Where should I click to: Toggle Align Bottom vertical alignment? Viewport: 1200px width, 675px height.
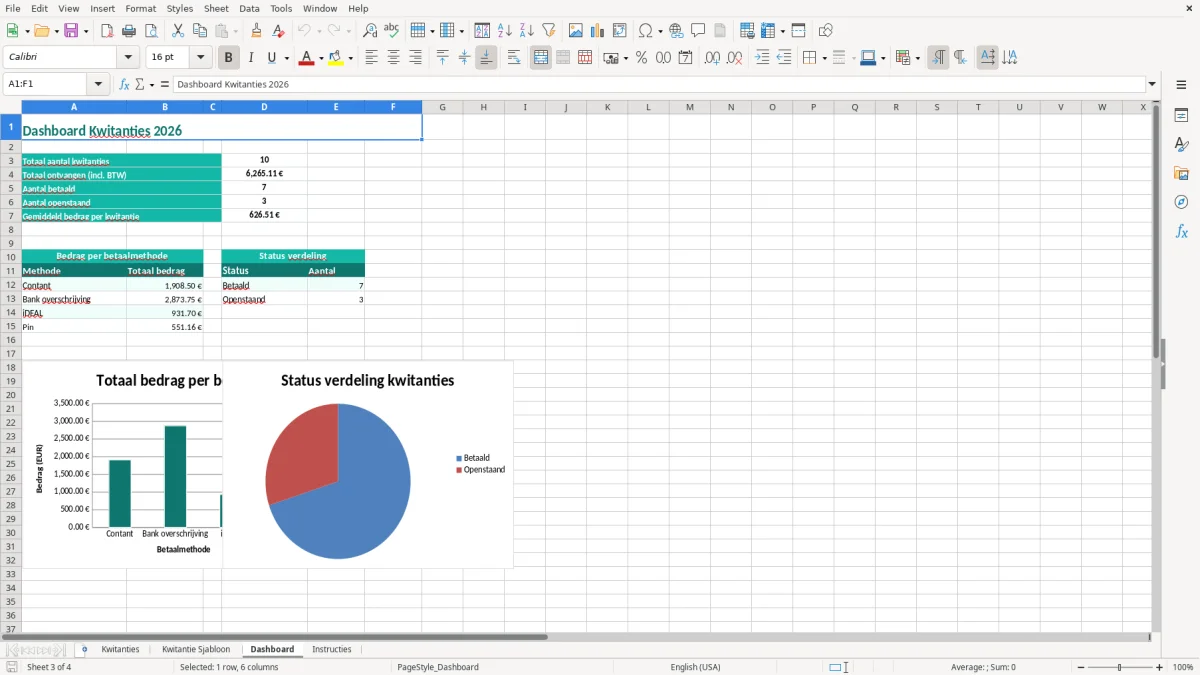[x=486, y=58]
